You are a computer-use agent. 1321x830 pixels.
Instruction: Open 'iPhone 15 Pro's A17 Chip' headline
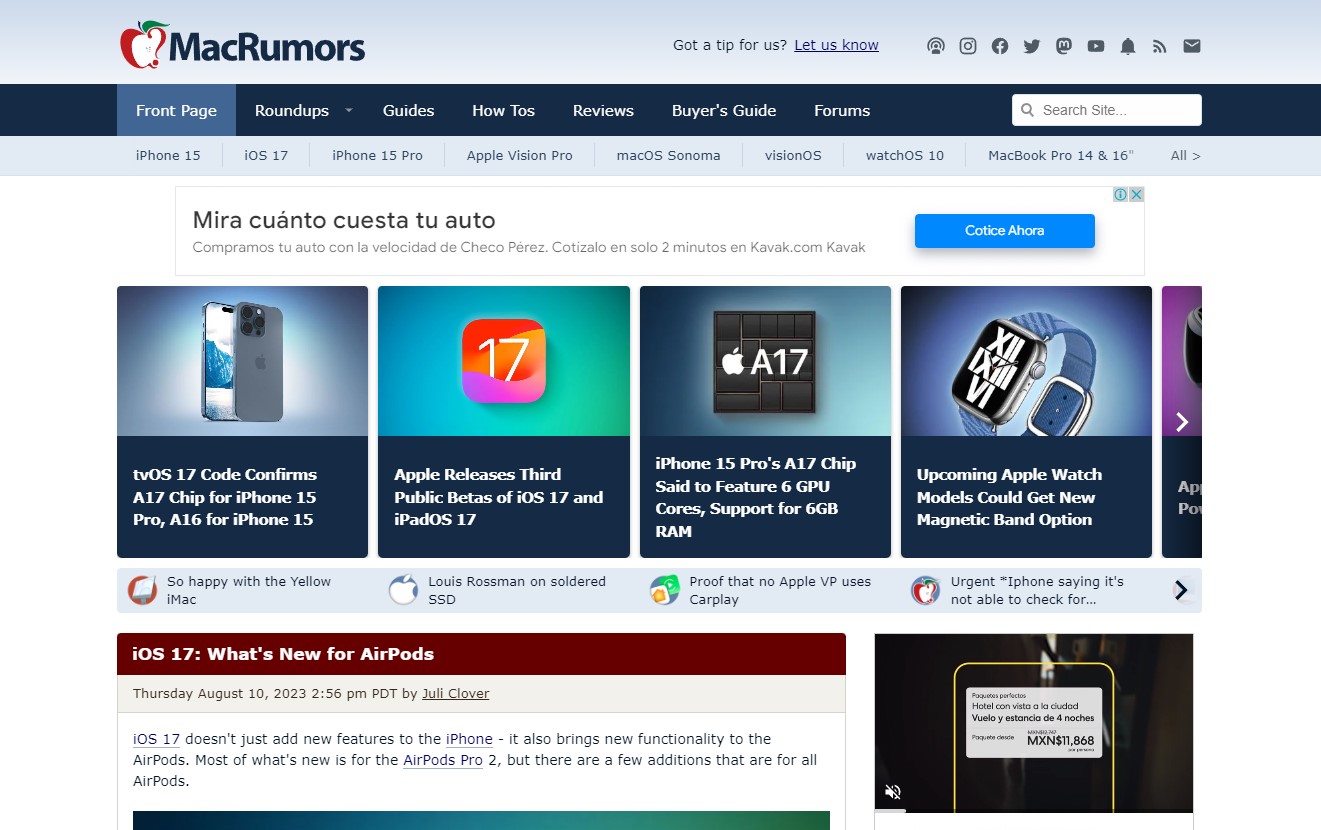[756, 497]
